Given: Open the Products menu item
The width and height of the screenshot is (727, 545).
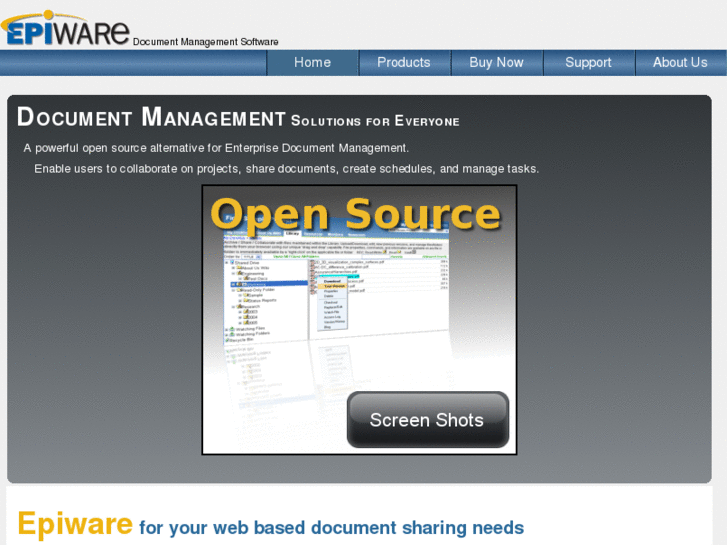Looking at the screenshot, I should click(404, 63).
